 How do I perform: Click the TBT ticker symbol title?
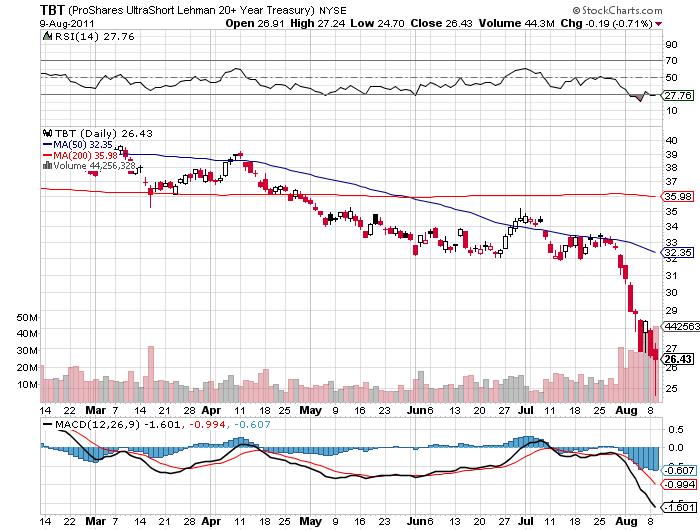tap(52, 10)
